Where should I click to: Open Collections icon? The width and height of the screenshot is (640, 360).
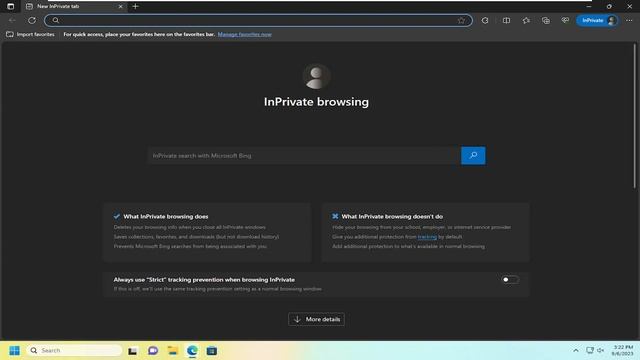tap(546, 20)
